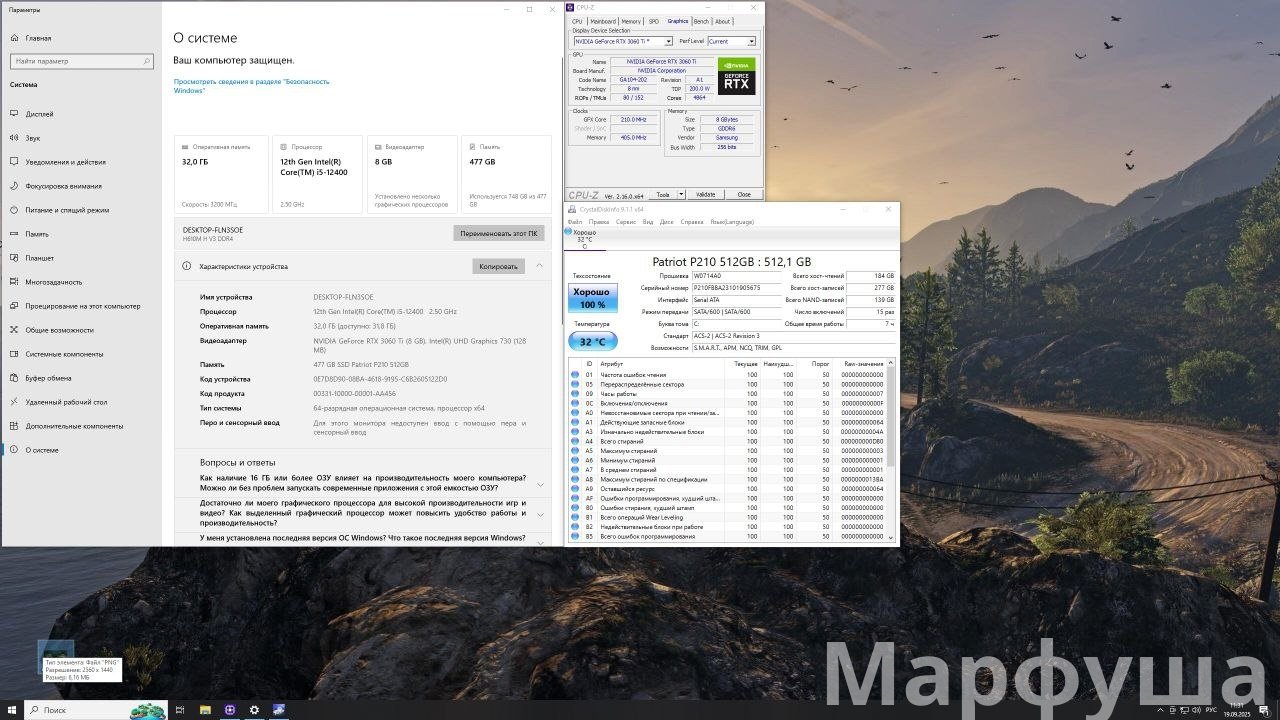1280x720 pixels.
Task: Click the Tools dropdown arrow in CPU-Z
Action: 682,195
